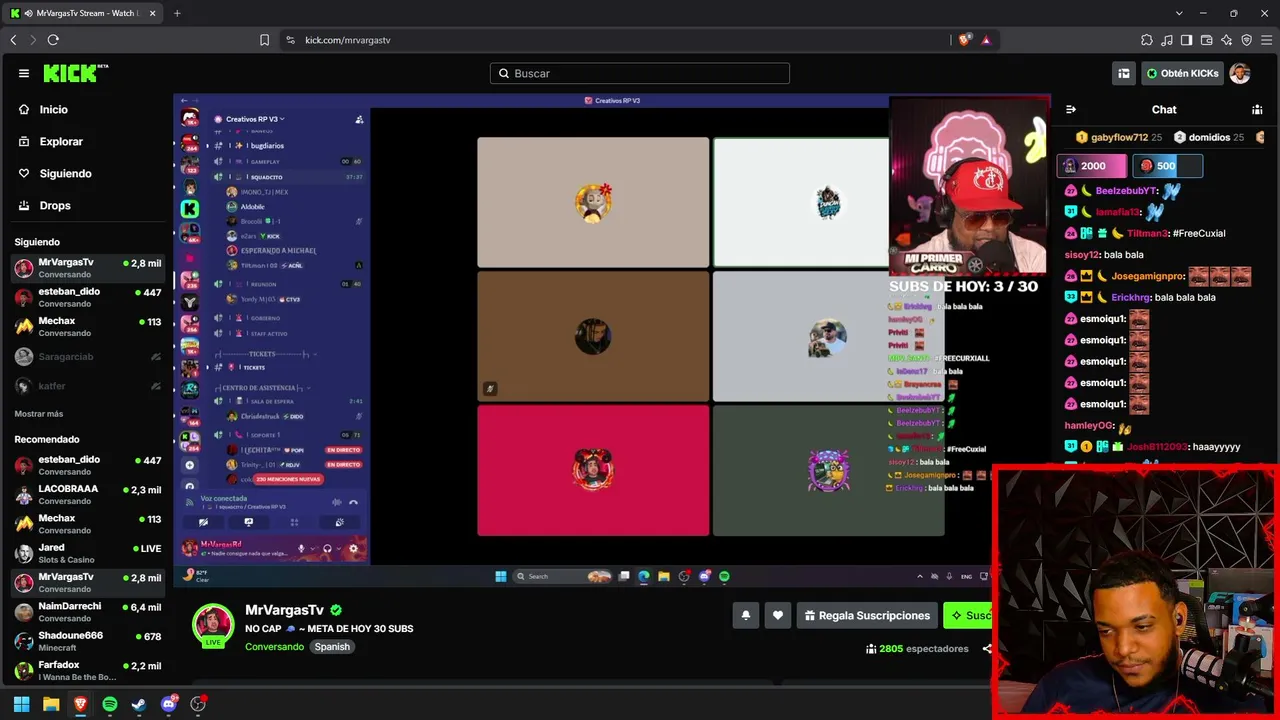Open browser extensions puzzle icon

click(1147, 40)
